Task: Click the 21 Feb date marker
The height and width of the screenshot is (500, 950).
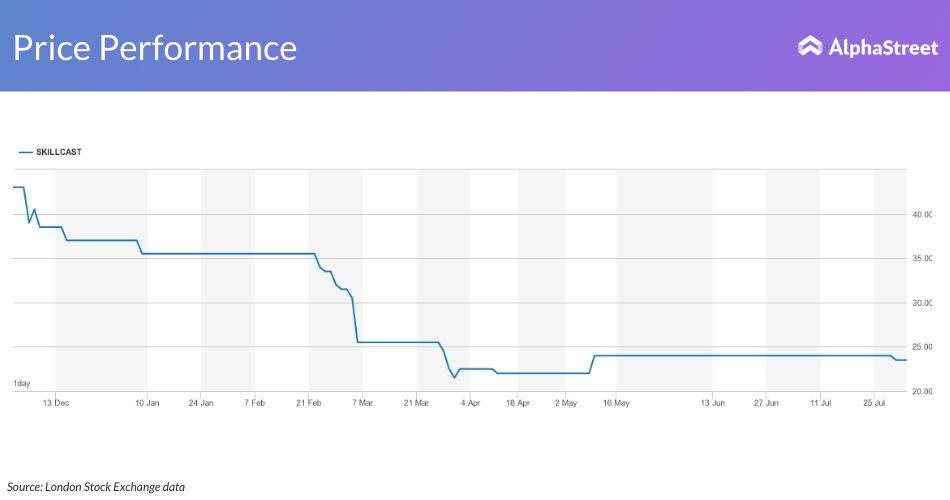Action: click(309, 403)
